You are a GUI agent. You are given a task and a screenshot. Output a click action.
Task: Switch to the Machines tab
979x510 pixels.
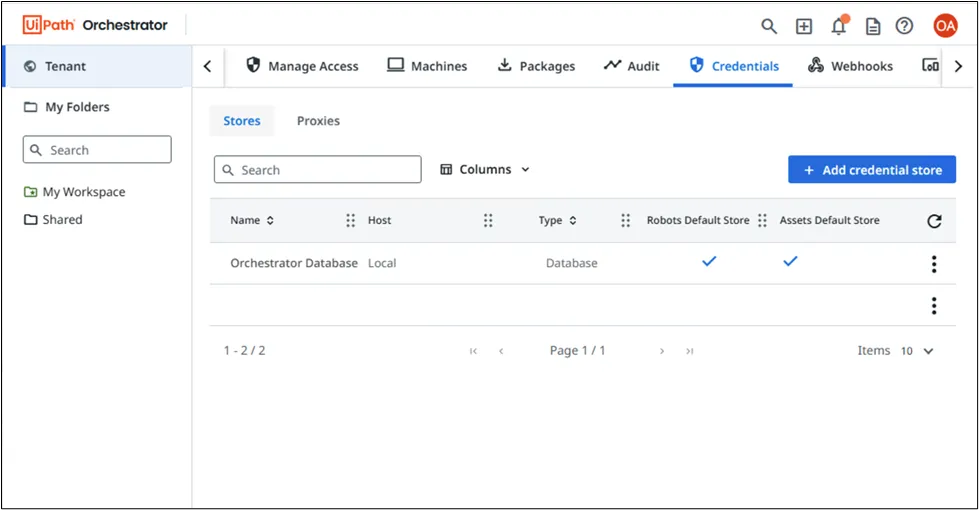[x=427, y=66]
